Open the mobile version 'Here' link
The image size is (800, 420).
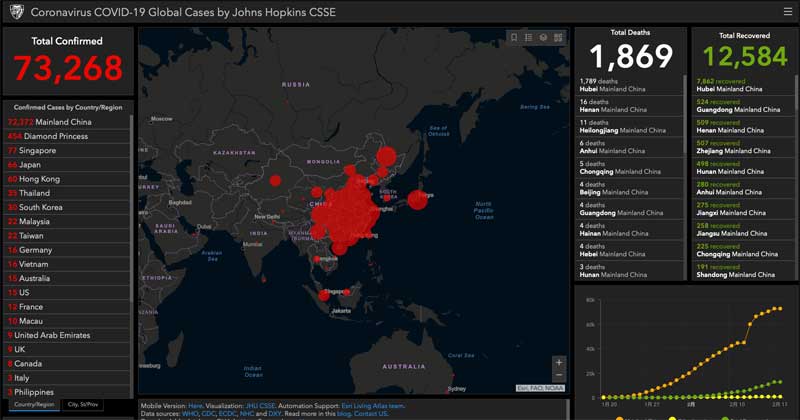(x=195, y=406)
